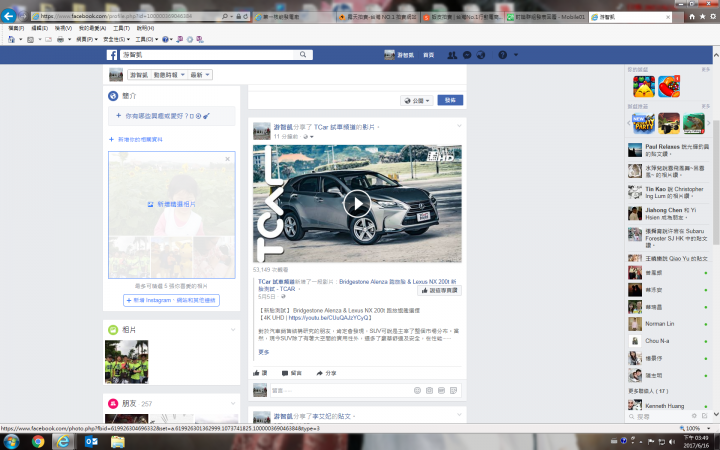Click the browser back arrow button
Screen dimensions: 720x450
[8, 16]
